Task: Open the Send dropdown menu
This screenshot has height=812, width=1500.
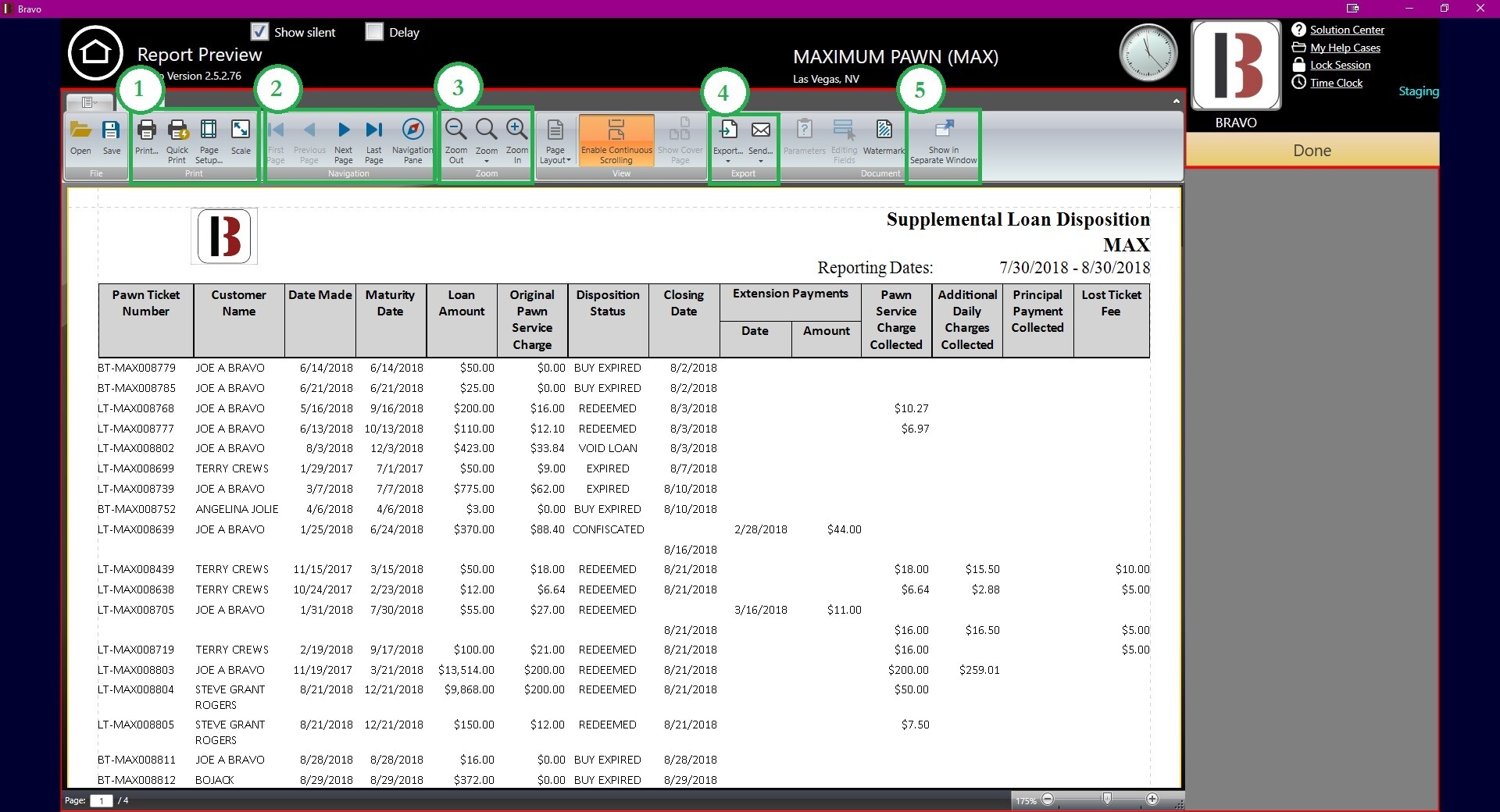Action: pos(760,160)
